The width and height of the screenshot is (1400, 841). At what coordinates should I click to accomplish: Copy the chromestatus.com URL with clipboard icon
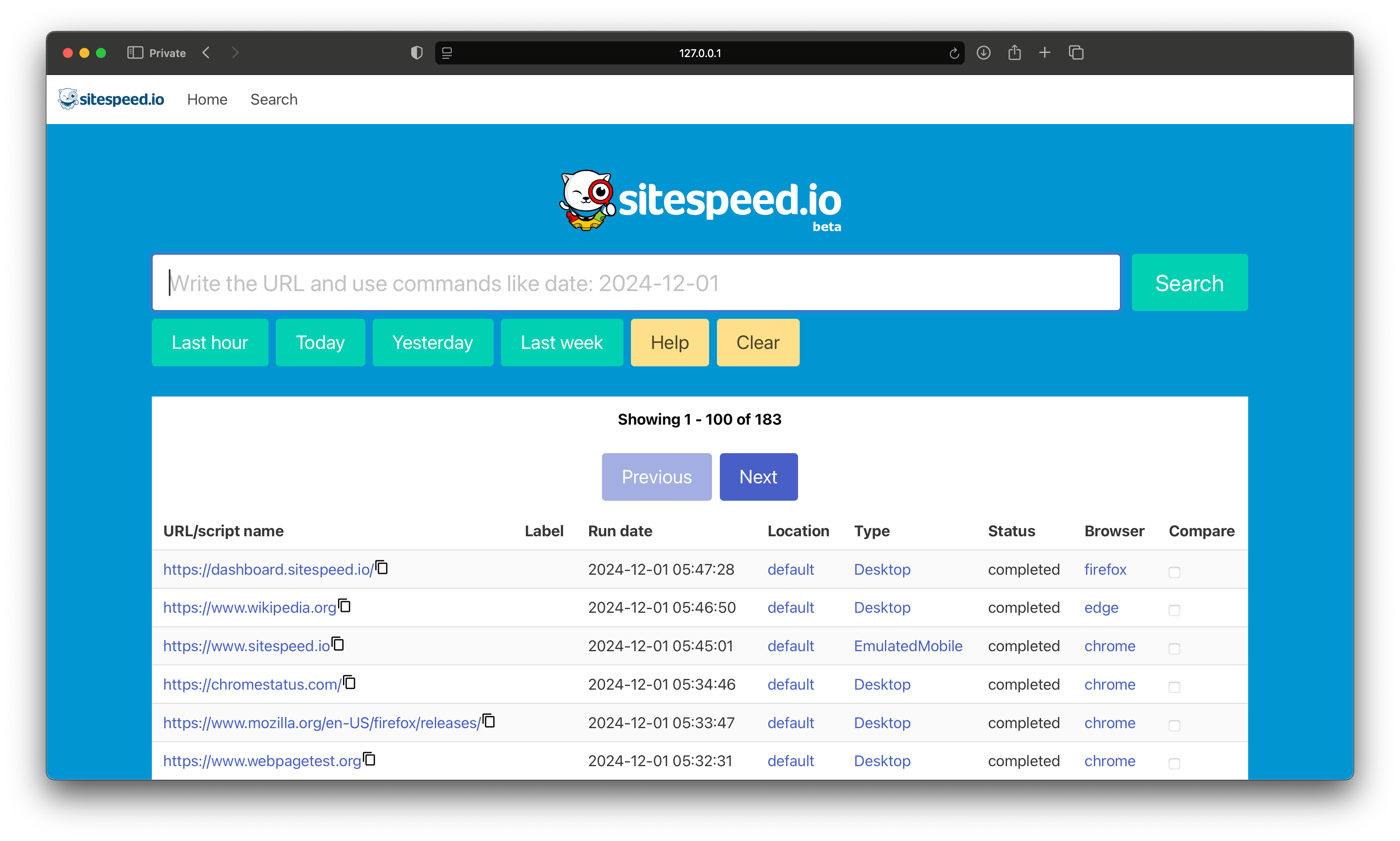tap(350, 682)
